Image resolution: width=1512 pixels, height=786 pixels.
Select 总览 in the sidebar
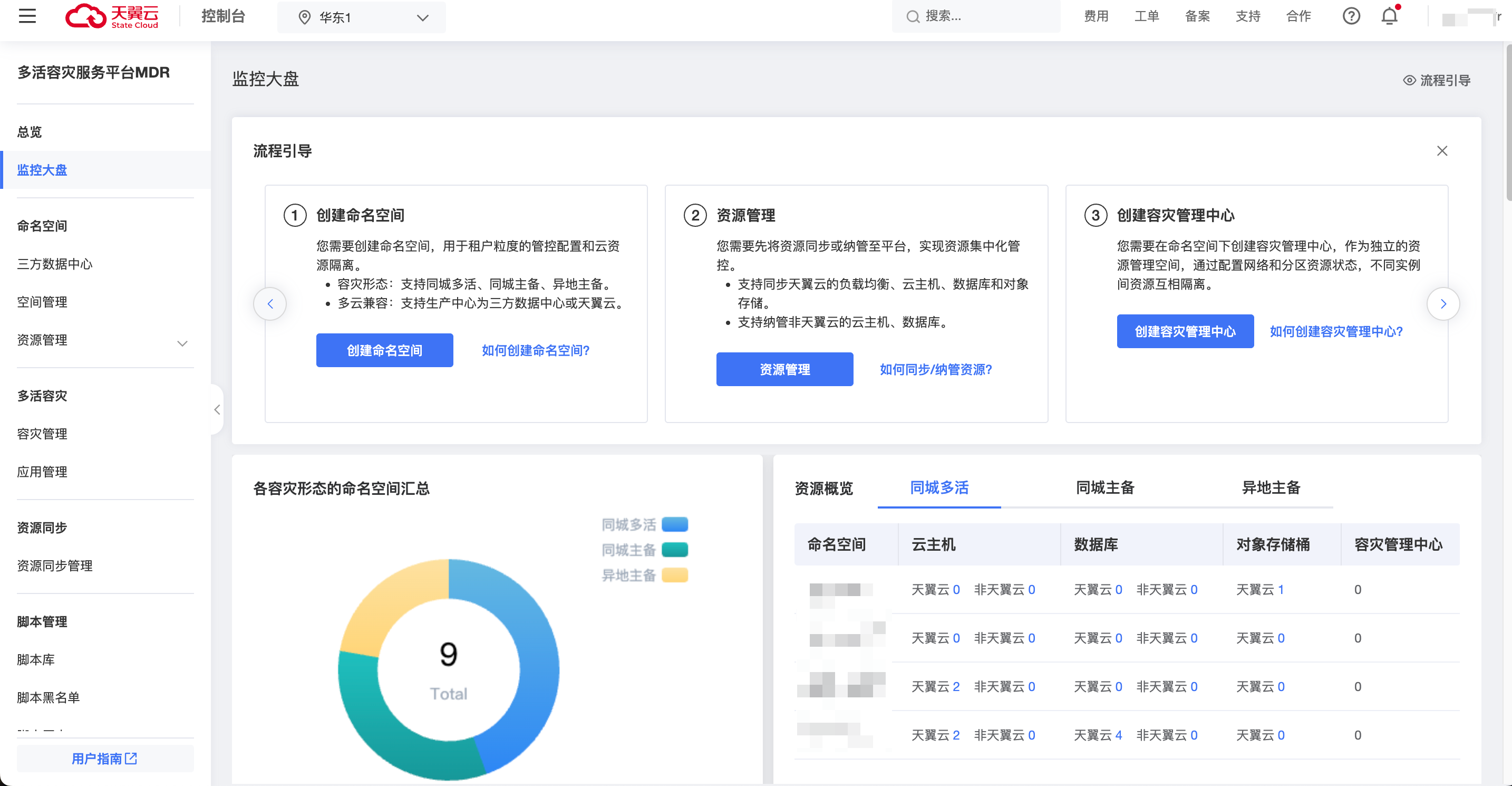30,131
